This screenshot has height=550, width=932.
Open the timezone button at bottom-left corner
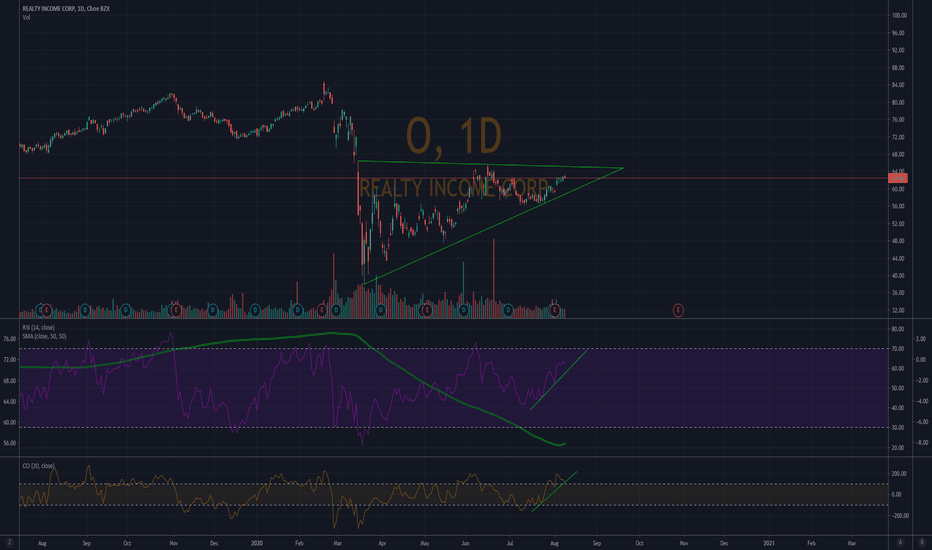click(10, 542)
